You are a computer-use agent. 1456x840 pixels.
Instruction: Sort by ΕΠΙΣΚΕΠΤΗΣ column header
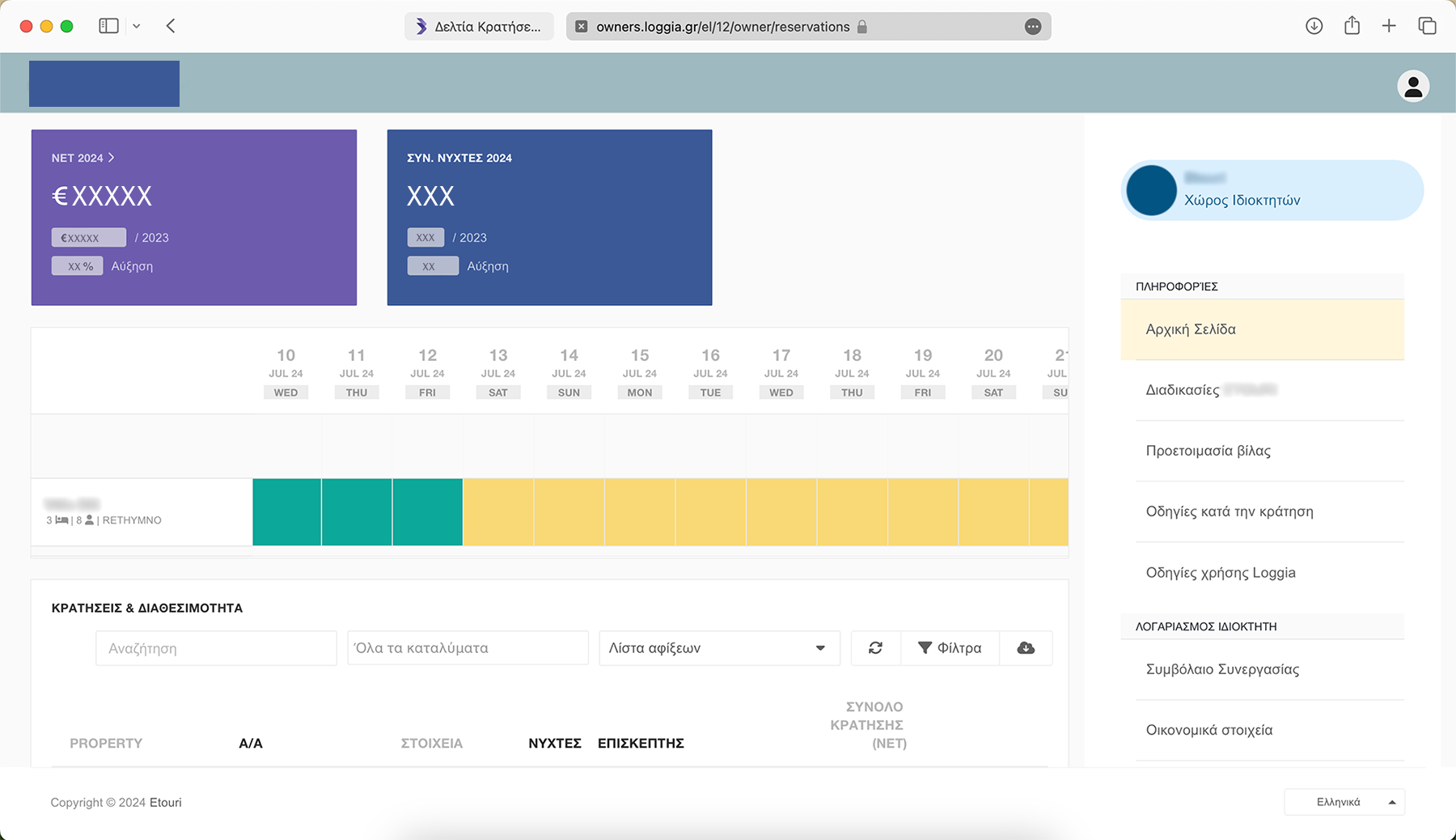click(x=641, y=743)
